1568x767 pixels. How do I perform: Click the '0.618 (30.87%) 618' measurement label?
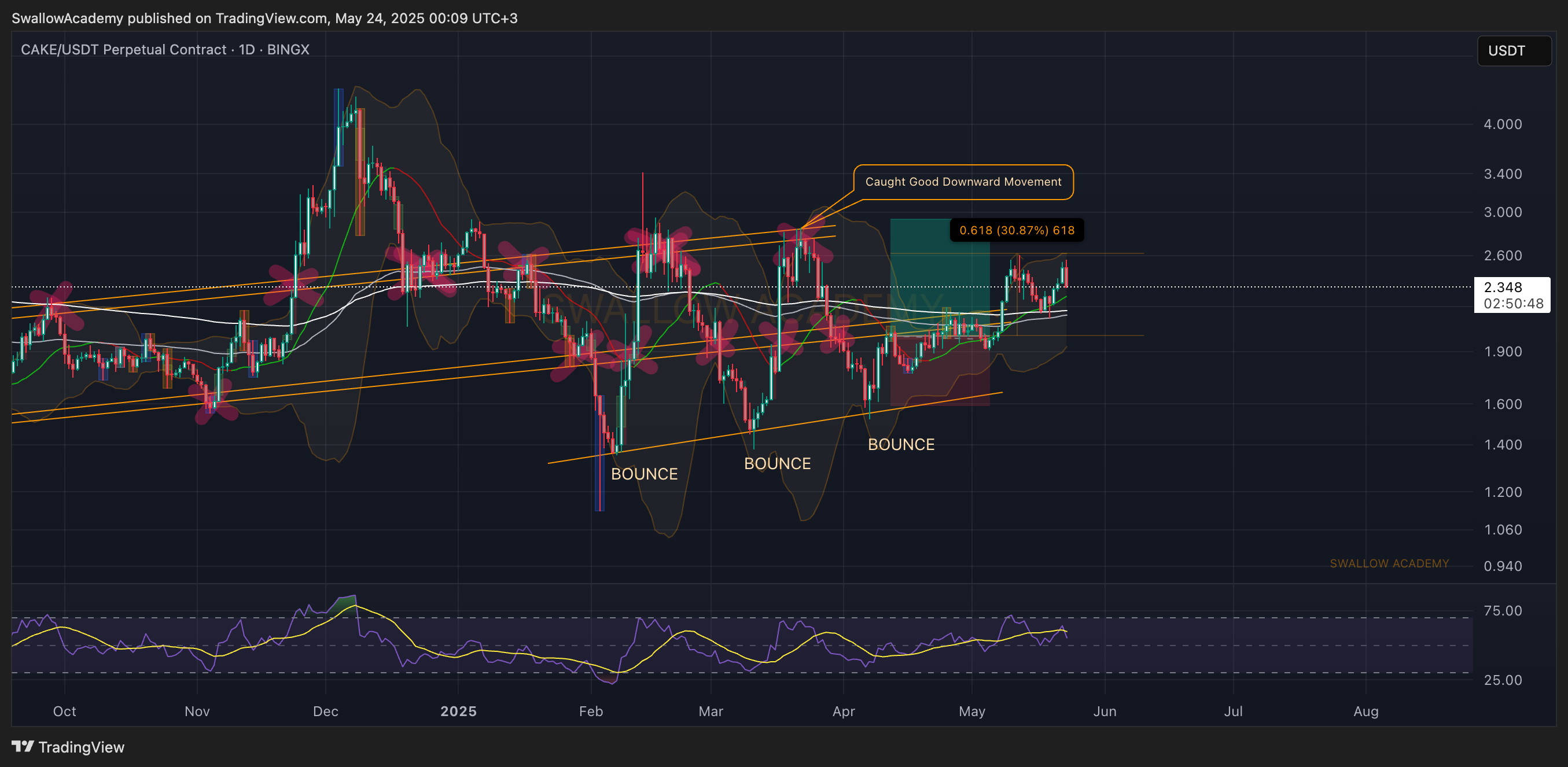coord(1017,230)
